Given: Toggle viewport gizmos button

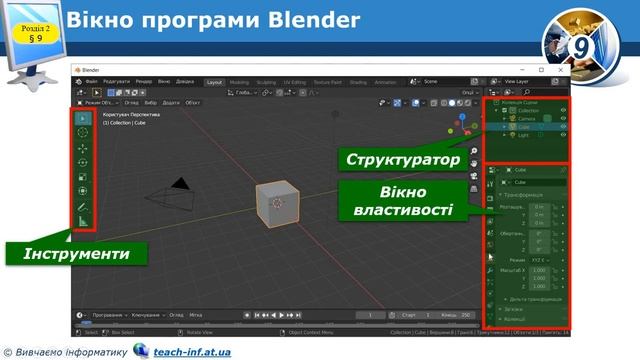Looking at the screenshot, I should pyautogui.click(x=397, y=103).
